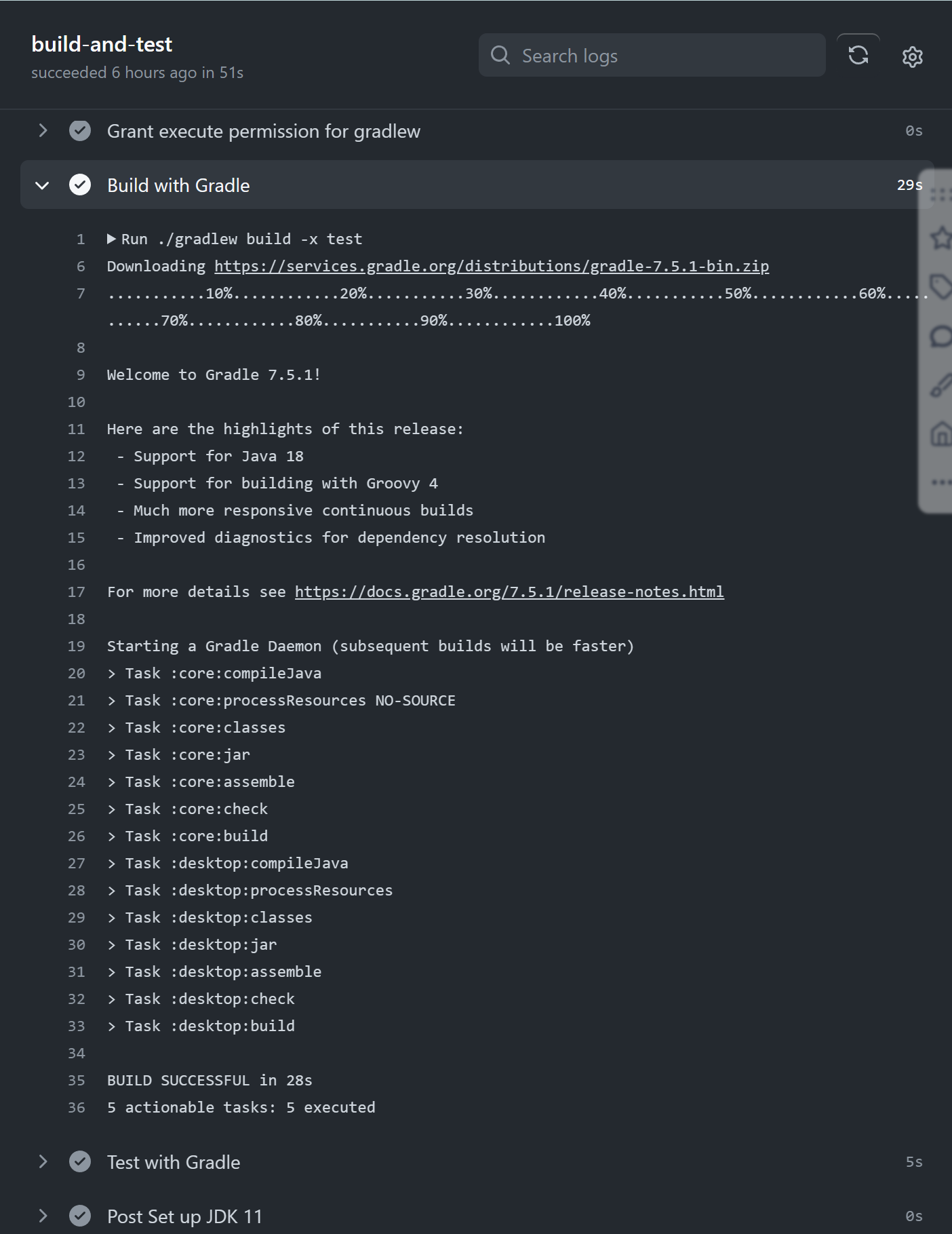Viewport: 952px width, 1234px height.
Task: Click the tag icon in side panel
Action: click(941, 286)
